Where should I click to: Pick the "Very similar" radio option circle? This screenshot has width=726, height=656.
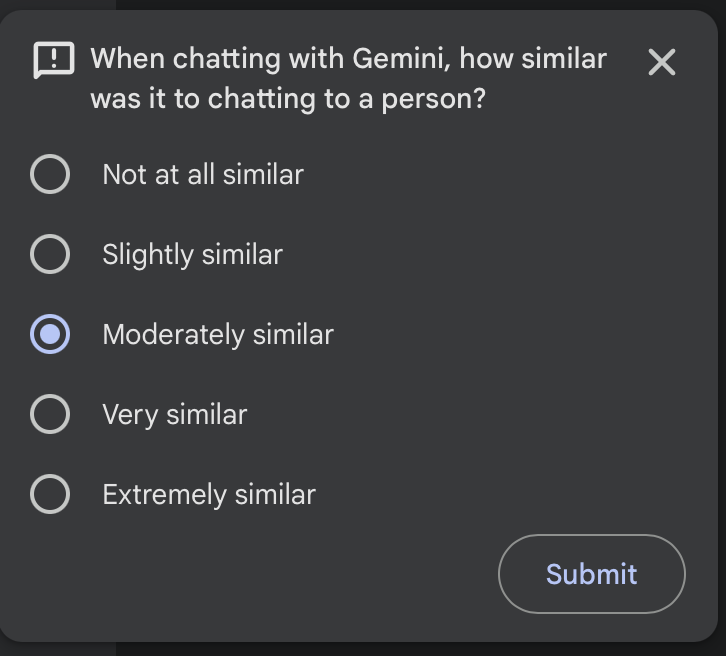50,414
